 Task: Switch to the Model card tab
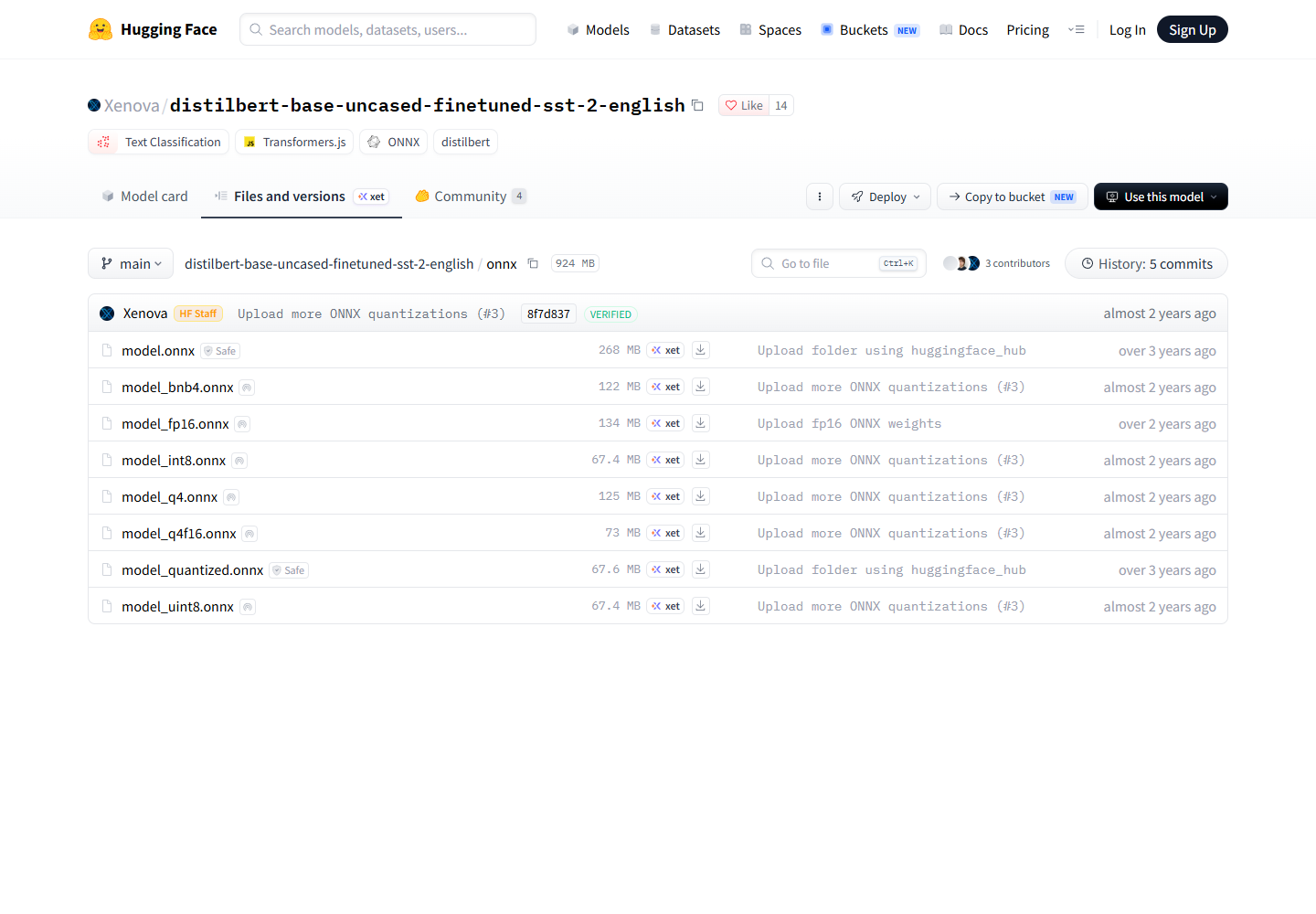[x=144, y=196]
